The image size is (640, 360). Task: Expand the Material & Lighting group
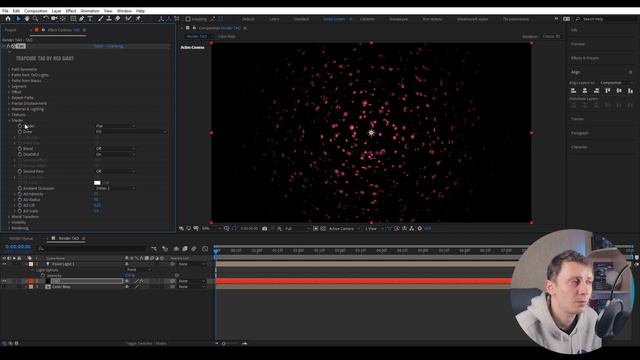pyautogui.click(x=9, y=109)
